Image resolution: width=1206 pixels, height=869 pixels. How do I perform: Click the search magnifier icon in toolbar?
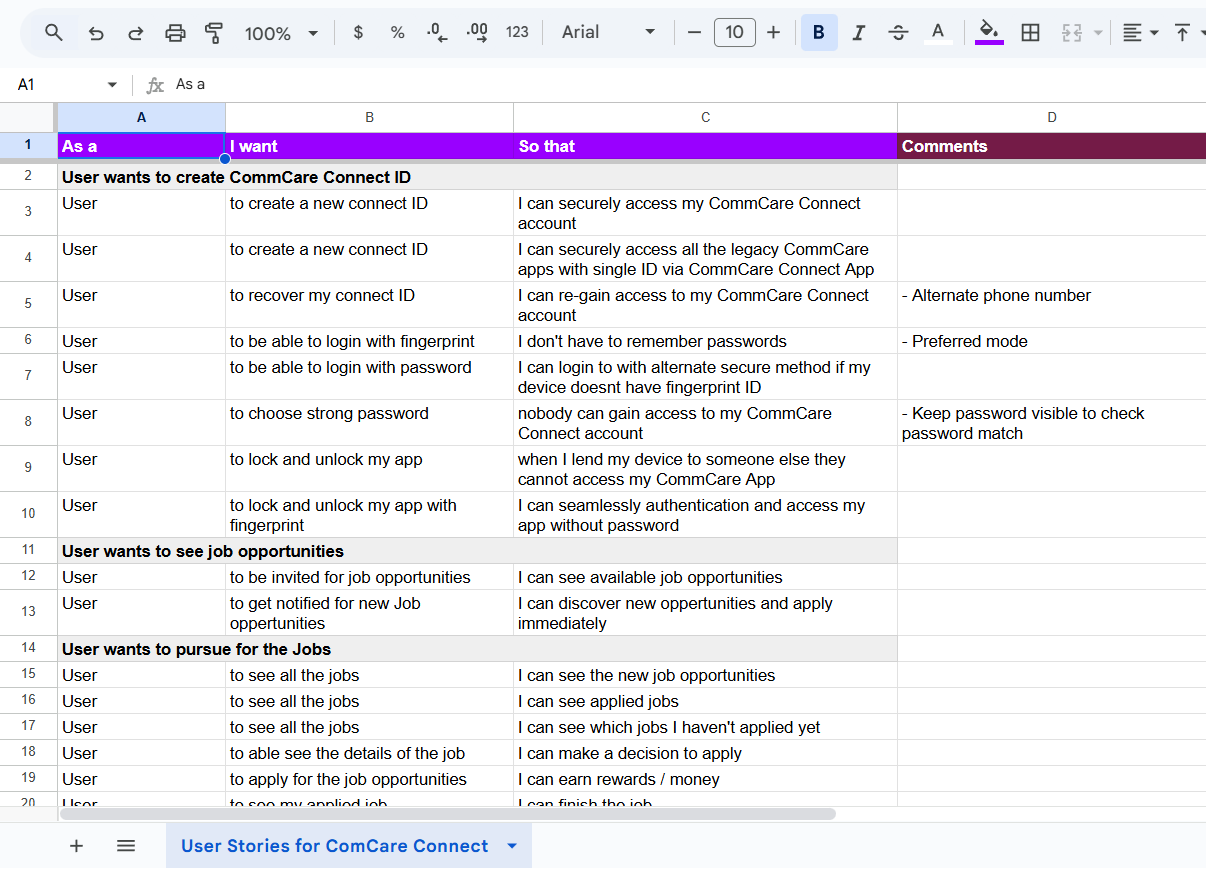pos(54,33)
